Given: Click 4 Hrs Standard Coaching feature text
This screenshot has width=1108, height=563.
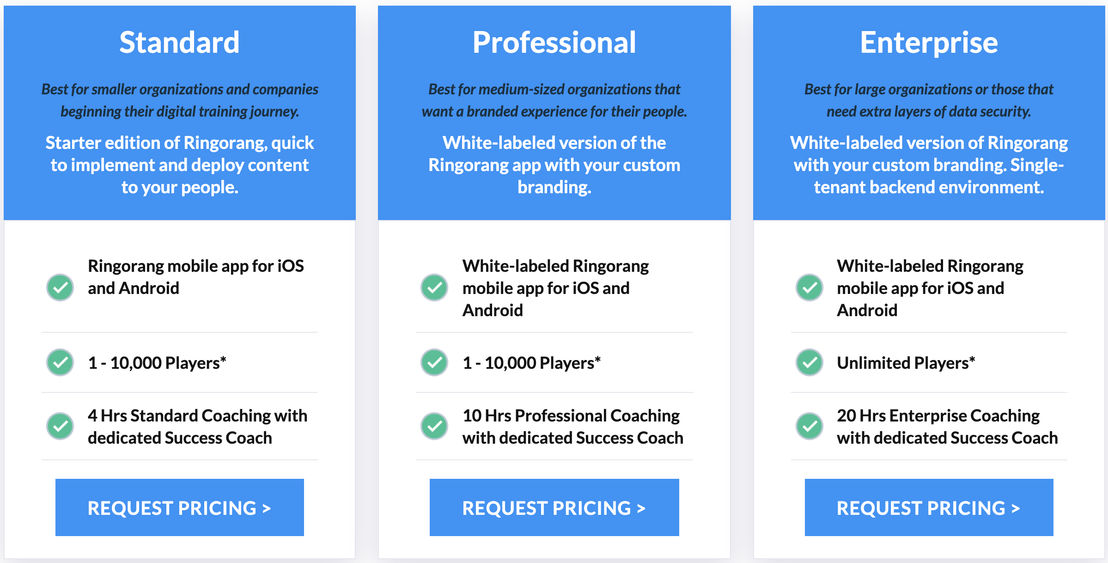Looking at the screenshot, I should click(x=197, y=426).
